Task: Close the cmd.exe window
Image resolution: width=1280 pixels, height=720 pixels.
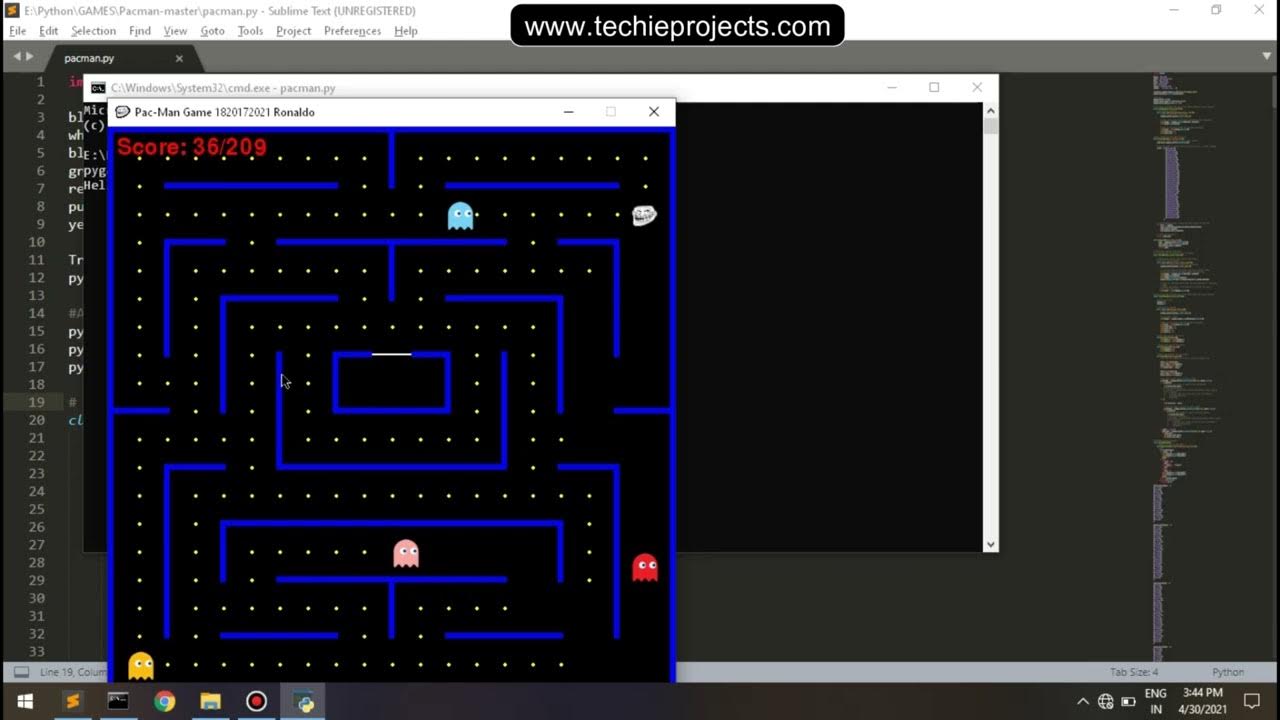Action: [977, 87]
